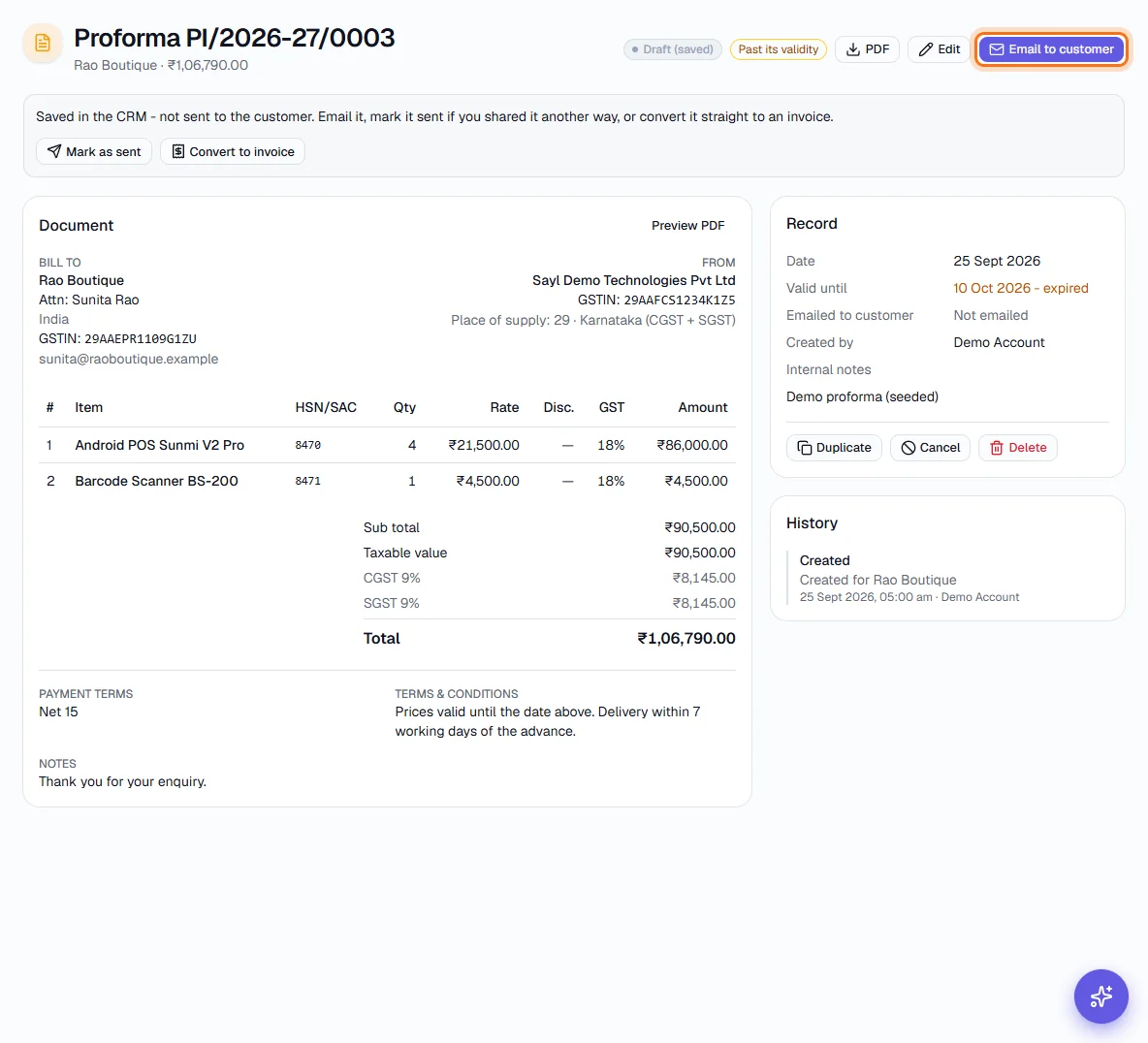Click the Created by Demo Account value
1148x1043 pixels.
tap(999, 342)
